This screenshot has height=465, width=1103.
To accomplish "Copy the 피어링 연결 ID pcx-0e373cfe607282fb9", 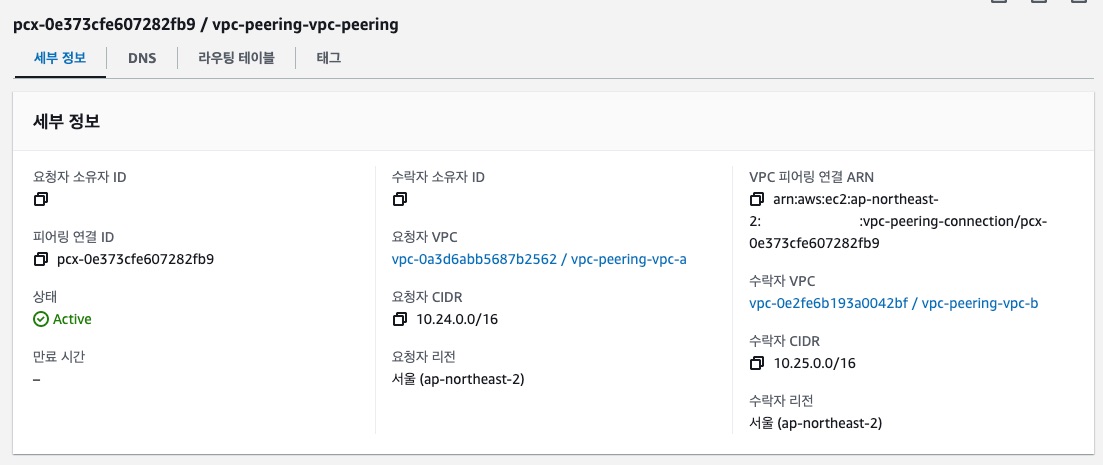I will (40, 259).
